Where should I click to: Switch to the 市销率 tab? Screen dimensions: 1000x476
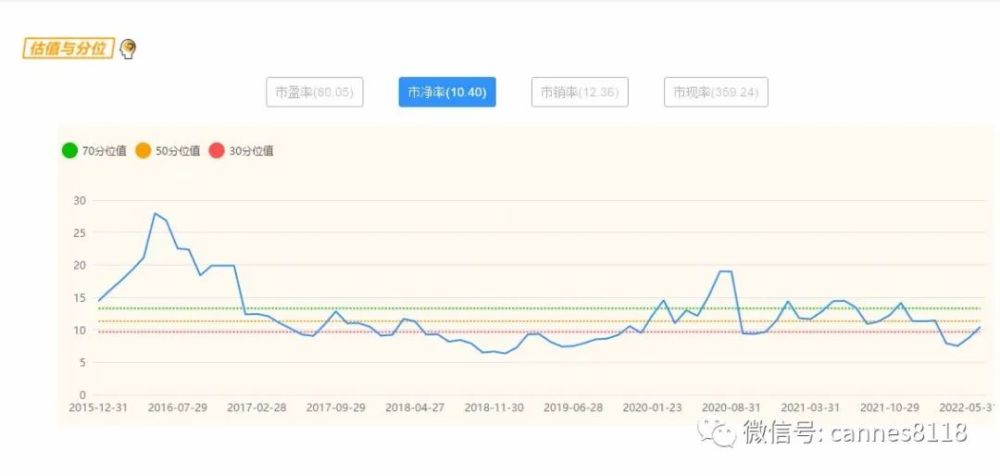(x=580, y=92)
